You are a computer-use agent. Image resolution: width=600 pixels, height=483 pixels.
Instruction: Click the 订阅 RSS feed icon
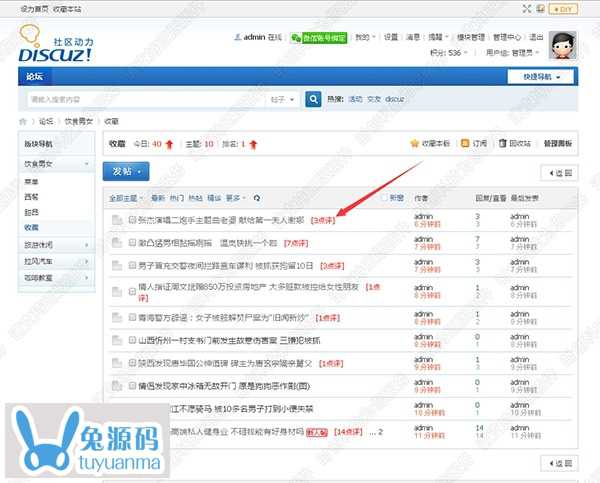point(466,144)
